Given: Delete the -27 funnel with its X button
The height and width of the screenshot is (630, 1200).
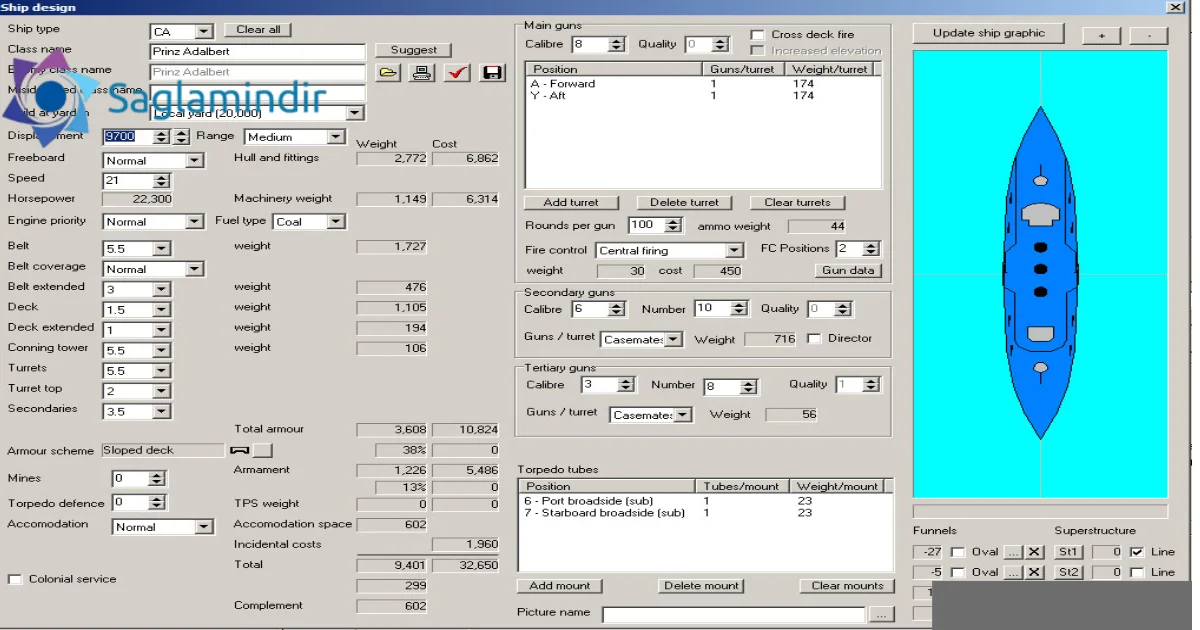Looking at the screenshot, I should pos(1035,552).
